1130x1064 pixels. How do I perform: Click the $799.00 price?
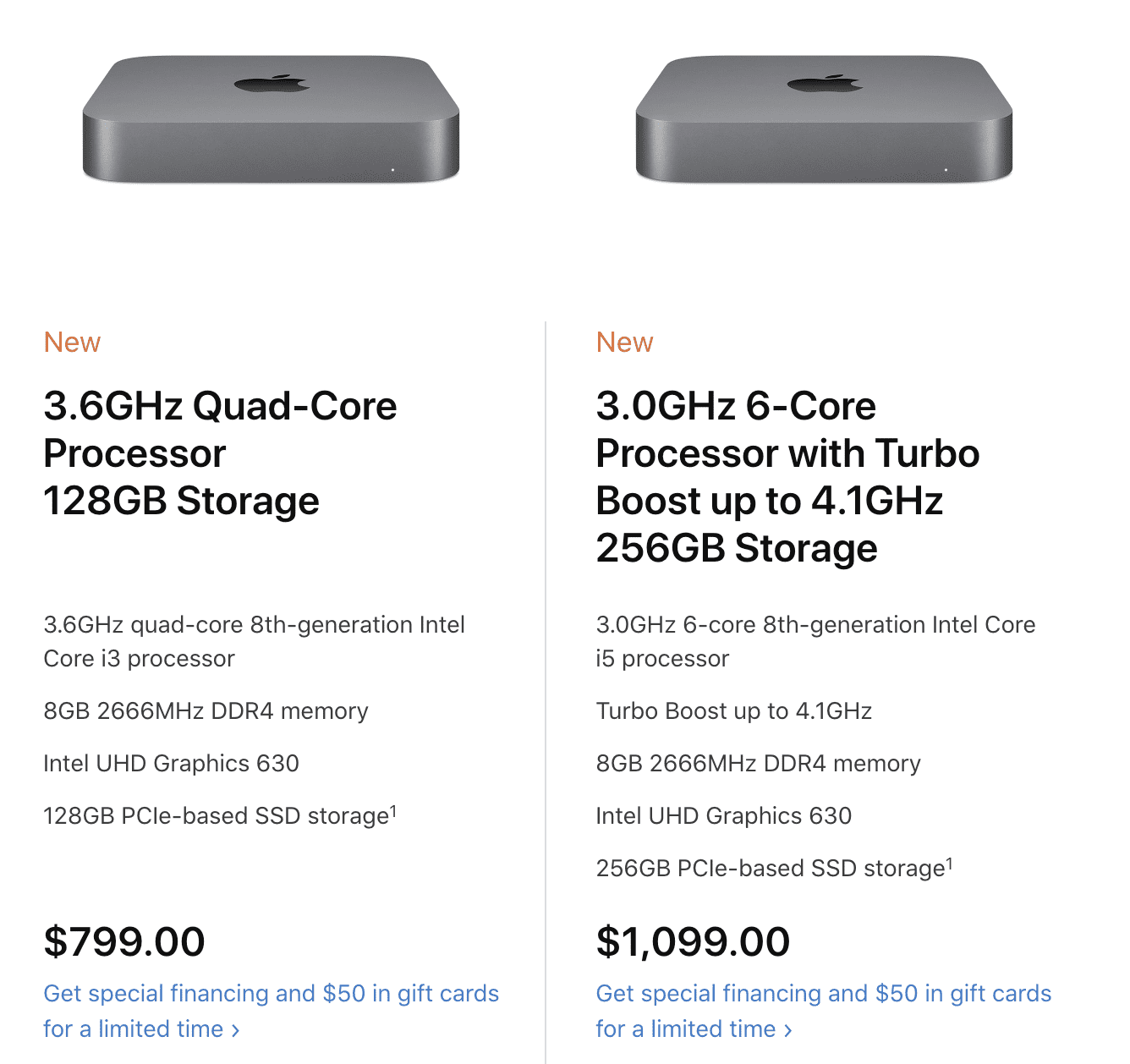coord(124,941)
